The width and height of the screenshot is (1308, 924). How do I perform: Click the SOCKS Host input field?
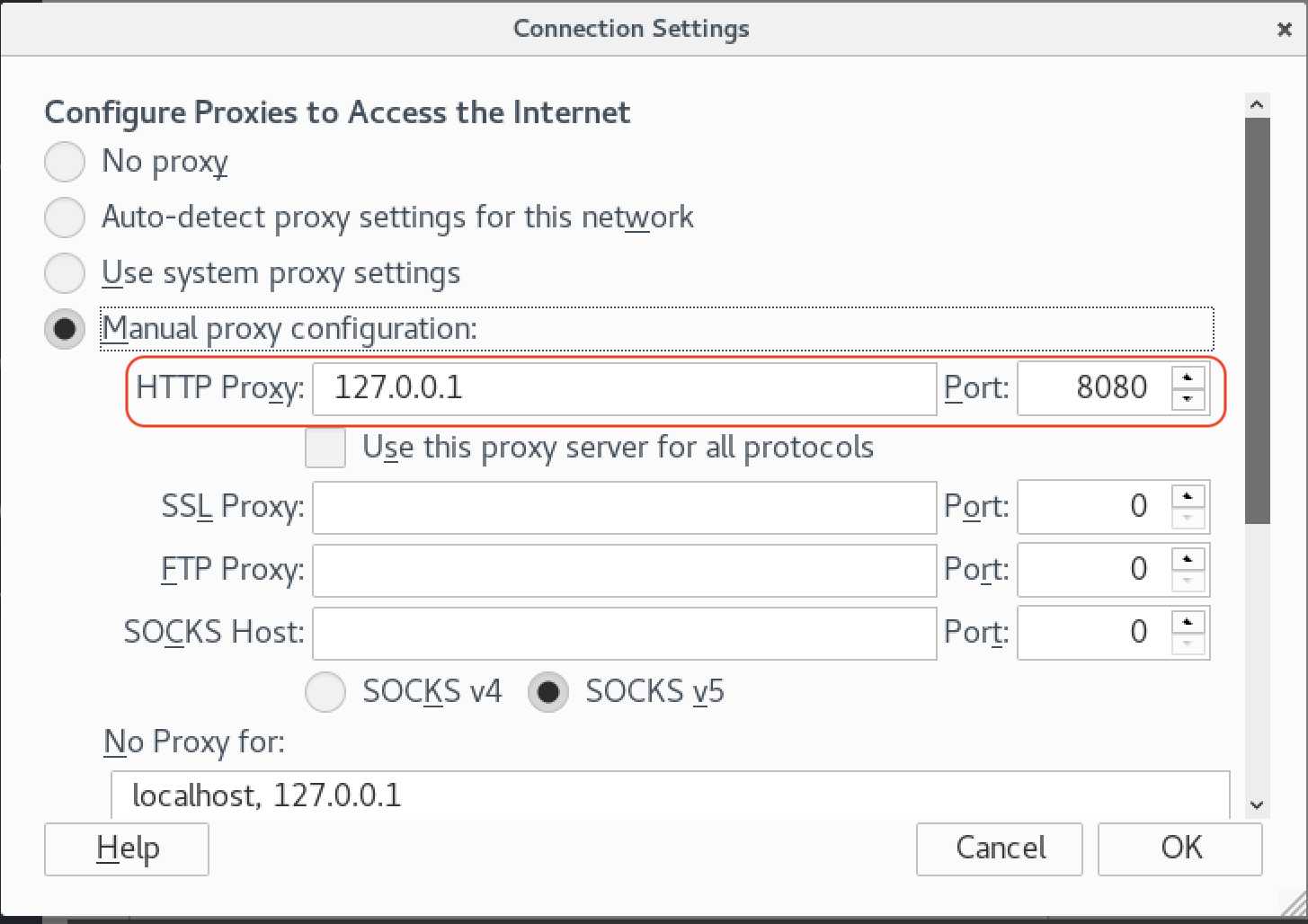tap(624, 633)
